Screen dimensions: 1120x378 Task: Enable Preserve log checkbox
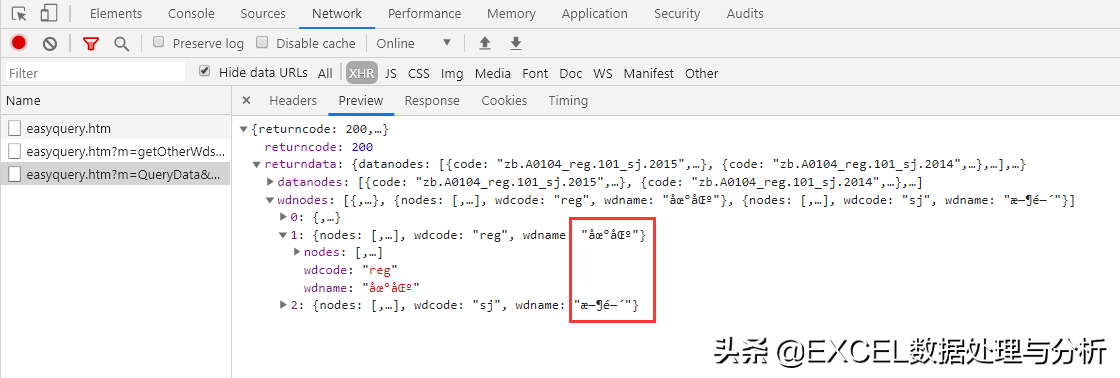click(159, 42)
